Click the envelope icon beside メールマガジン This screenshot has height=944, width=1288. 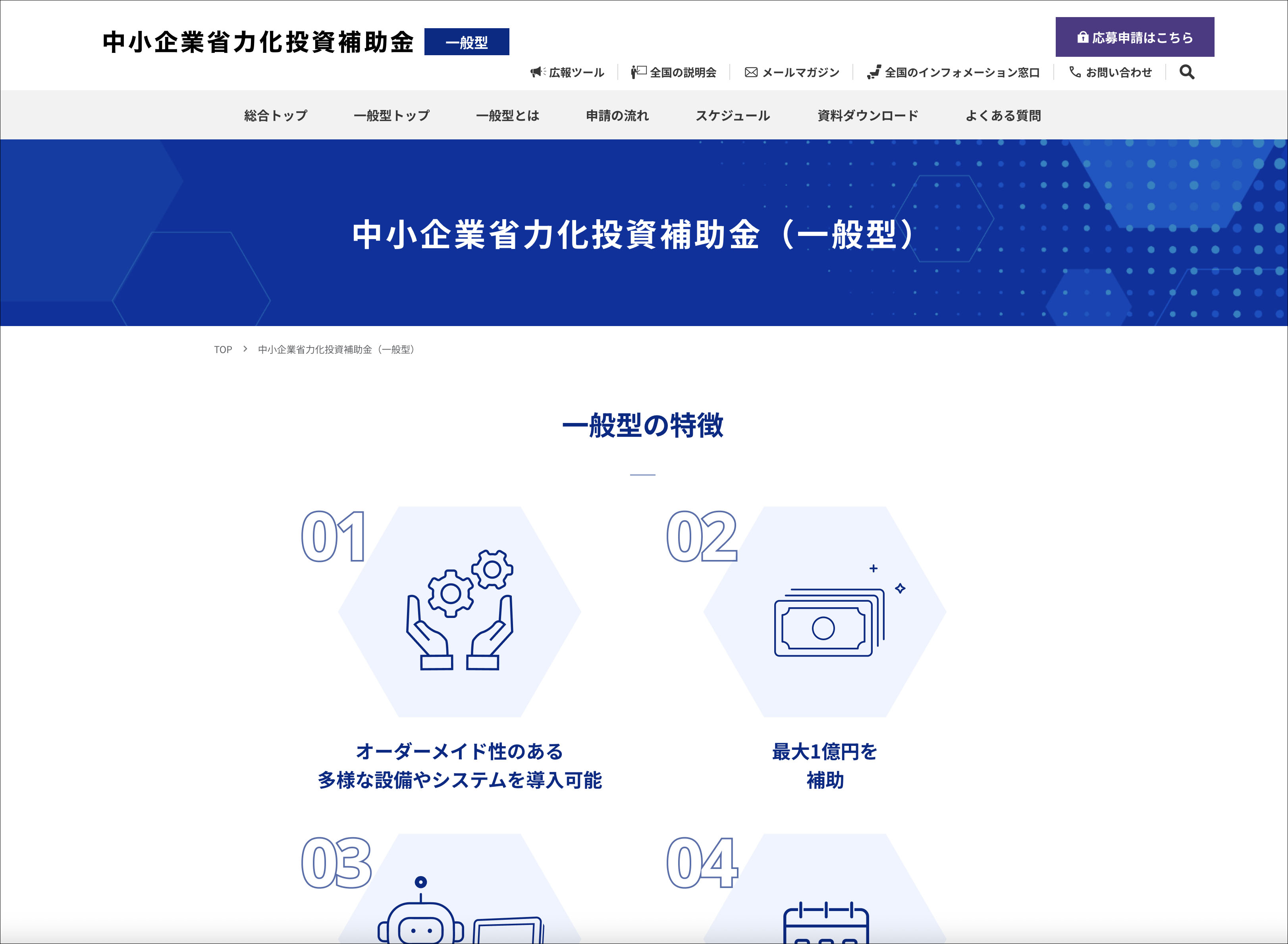(x=751, y=72)
